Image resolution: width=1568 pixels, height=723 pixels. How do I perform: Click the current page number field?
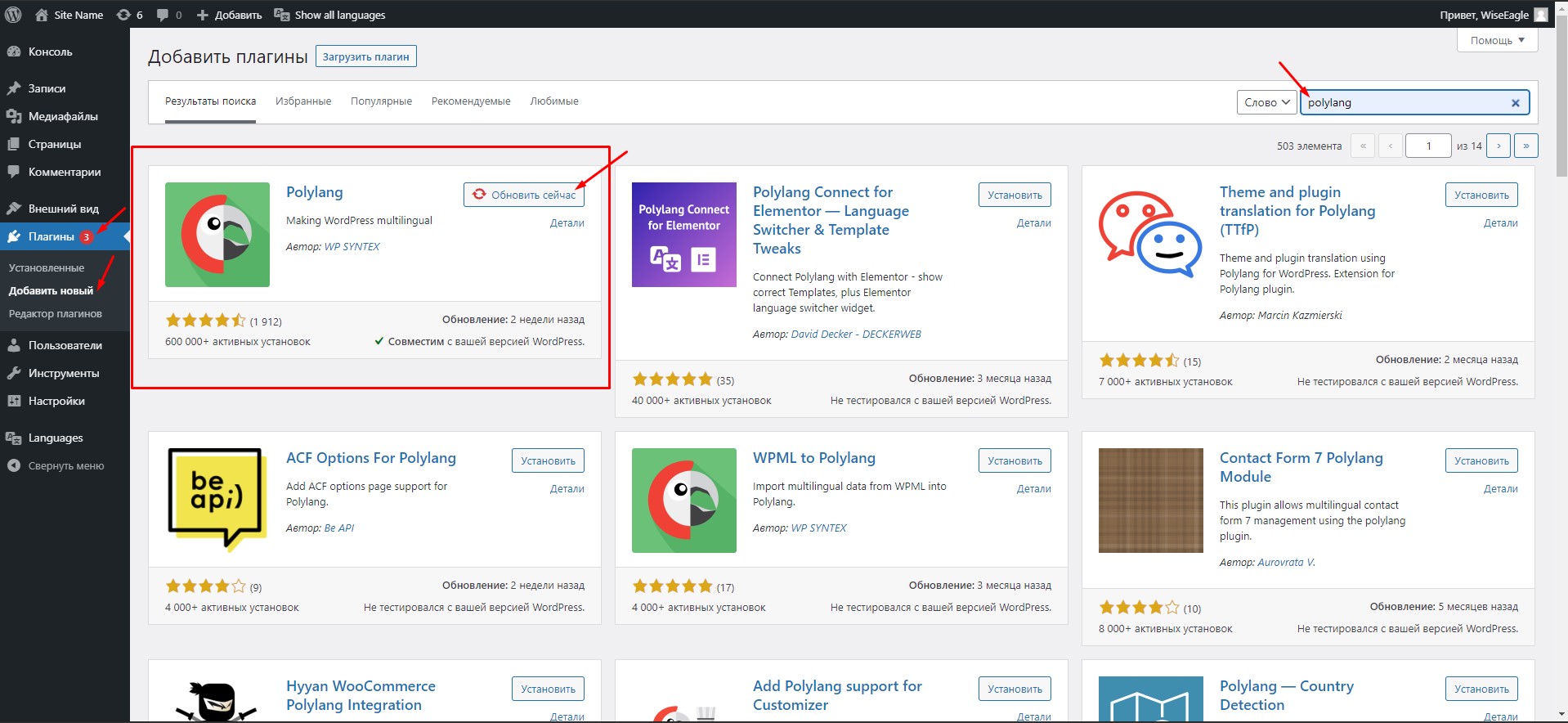(1428, 146)
